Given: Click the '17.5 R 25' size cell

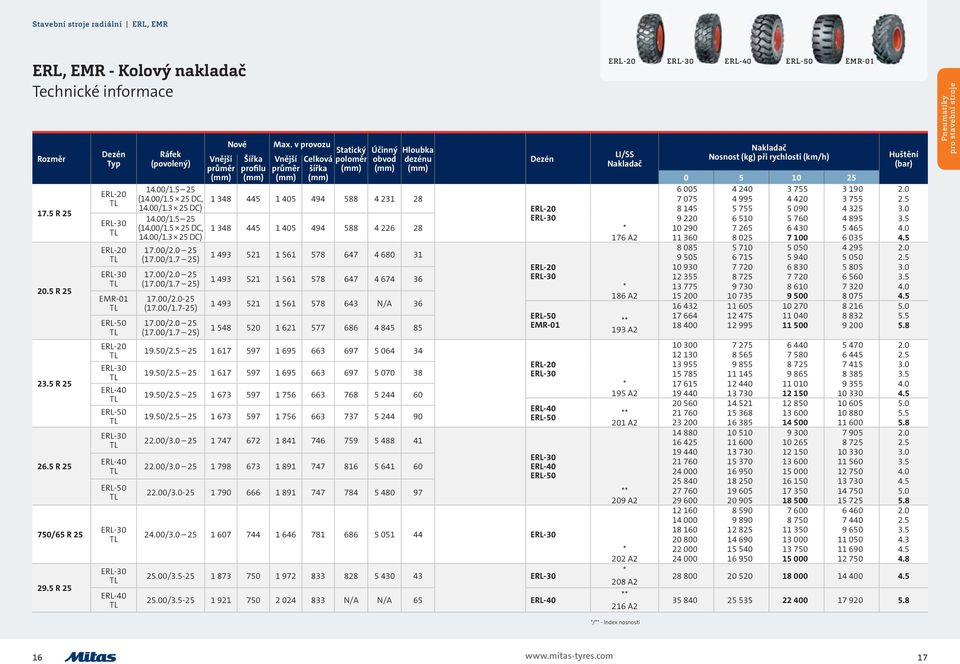Looking at the screenshot, I should click(54, 214).
